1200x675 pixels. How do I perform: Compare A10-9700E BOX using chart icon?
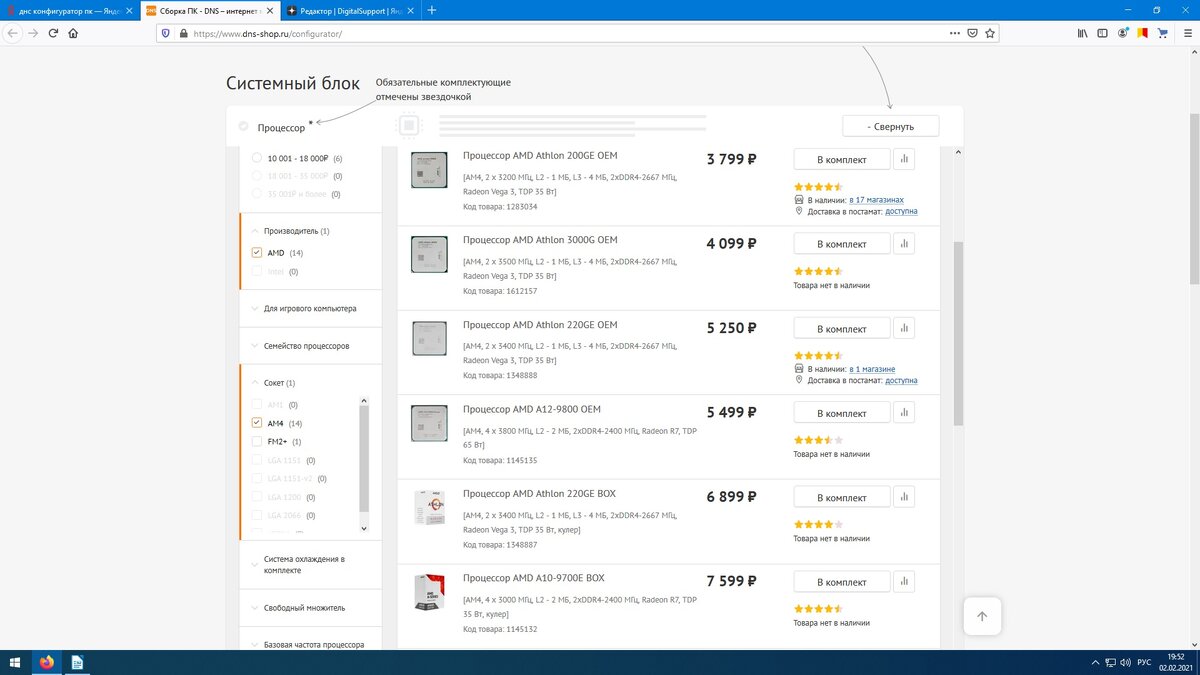(x=904, y=582)
